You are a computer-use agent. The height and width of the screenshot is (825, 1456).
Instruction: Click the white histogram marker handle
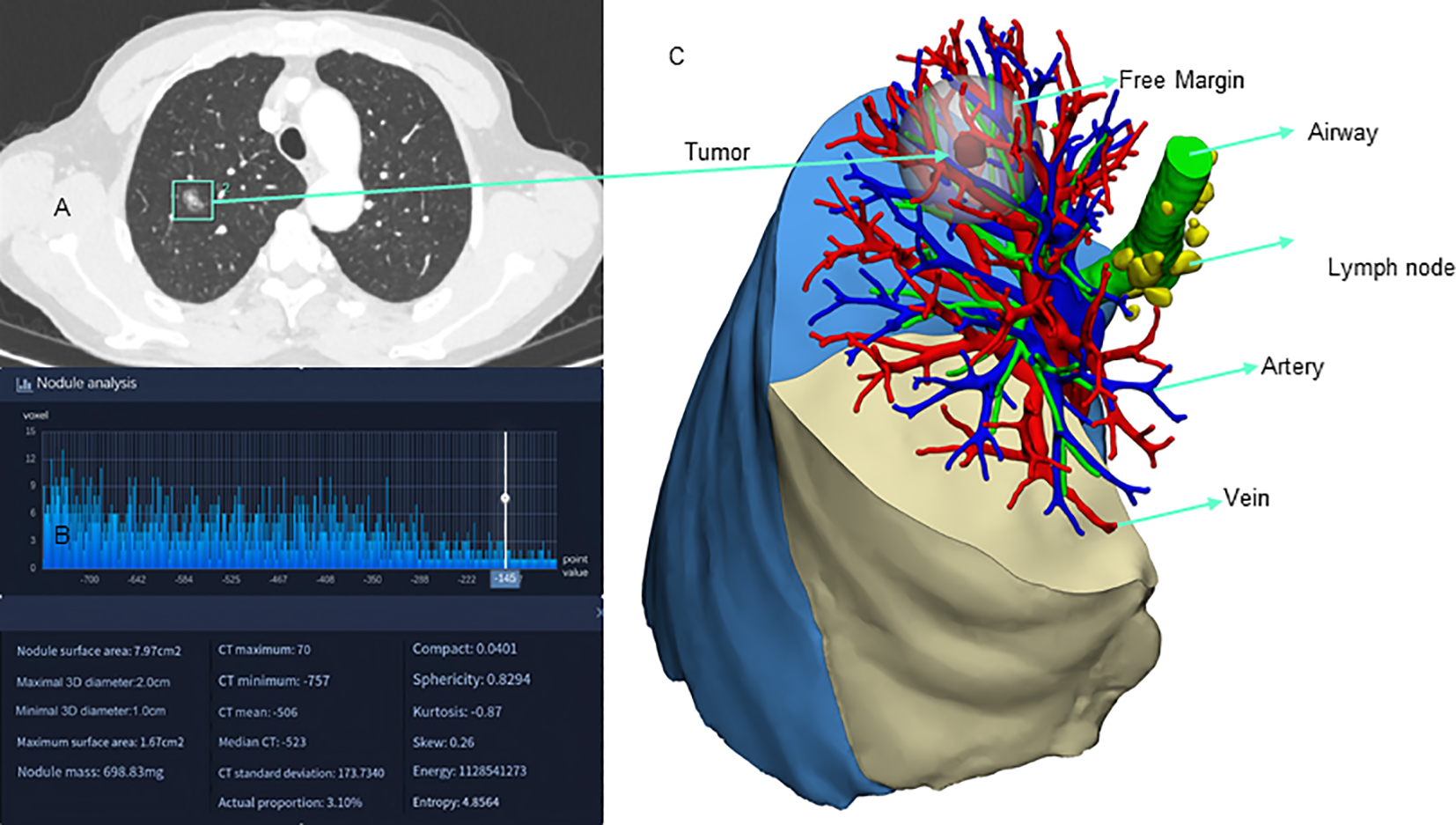point(505,498)
